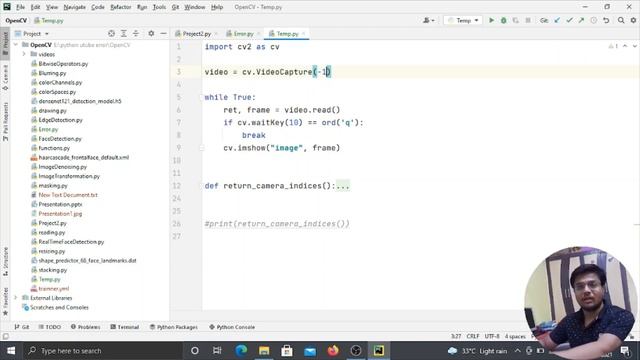
Task: Open Task View on taskbar
Action: (217, 351)
